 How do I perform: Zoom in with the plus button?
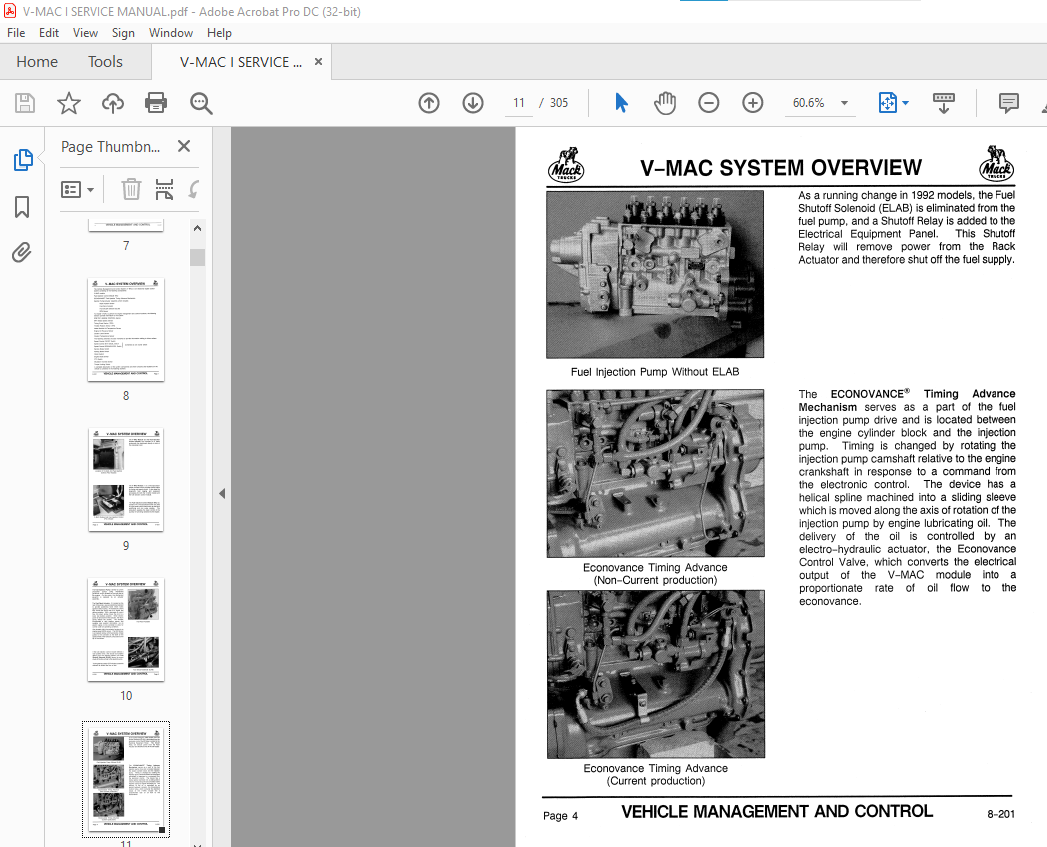click(x=753, y=103)
